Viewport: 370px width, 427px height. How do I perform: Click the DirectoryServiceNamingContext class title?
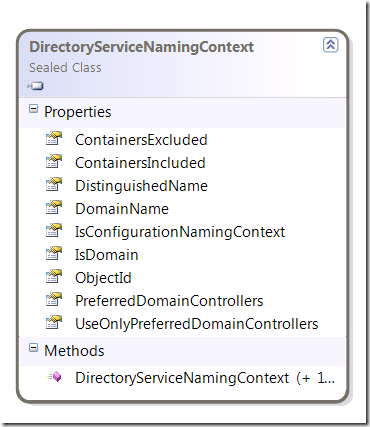click(141, 47)
